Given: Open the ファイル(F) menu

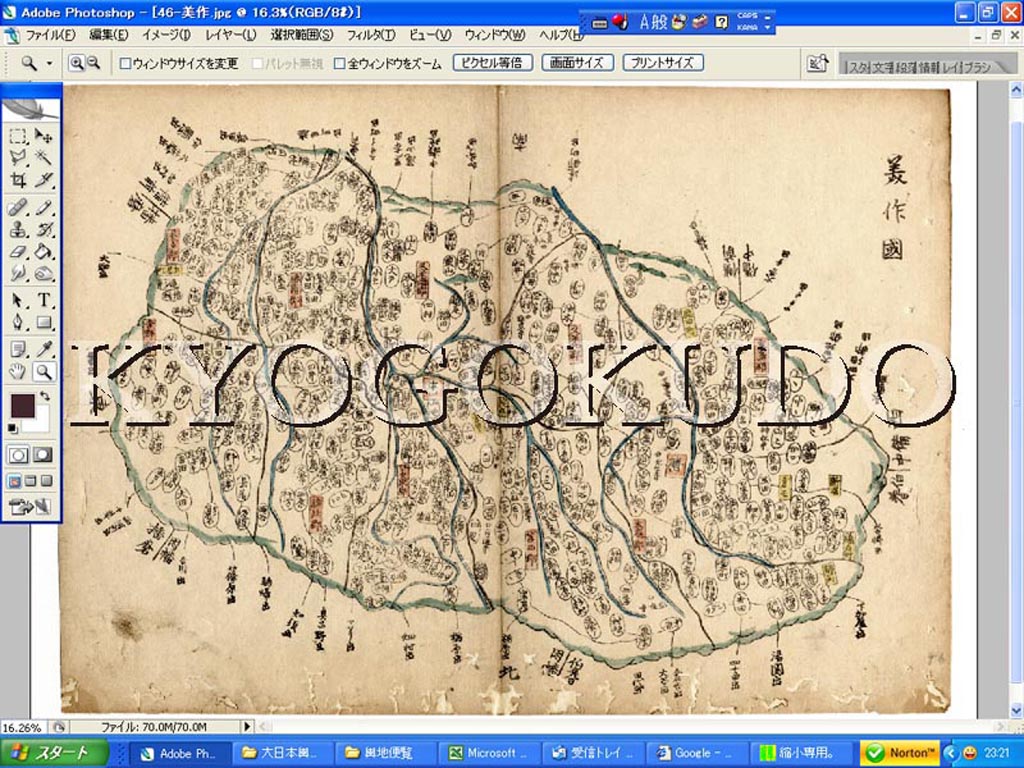Looking at the screenshot, I should (x=50, y=35).
